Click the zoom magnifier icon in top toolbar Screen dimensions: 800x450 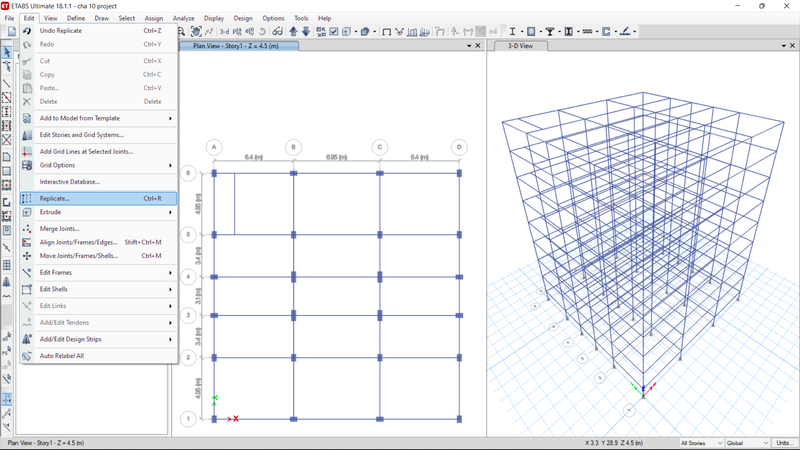[x=181, y=32]
